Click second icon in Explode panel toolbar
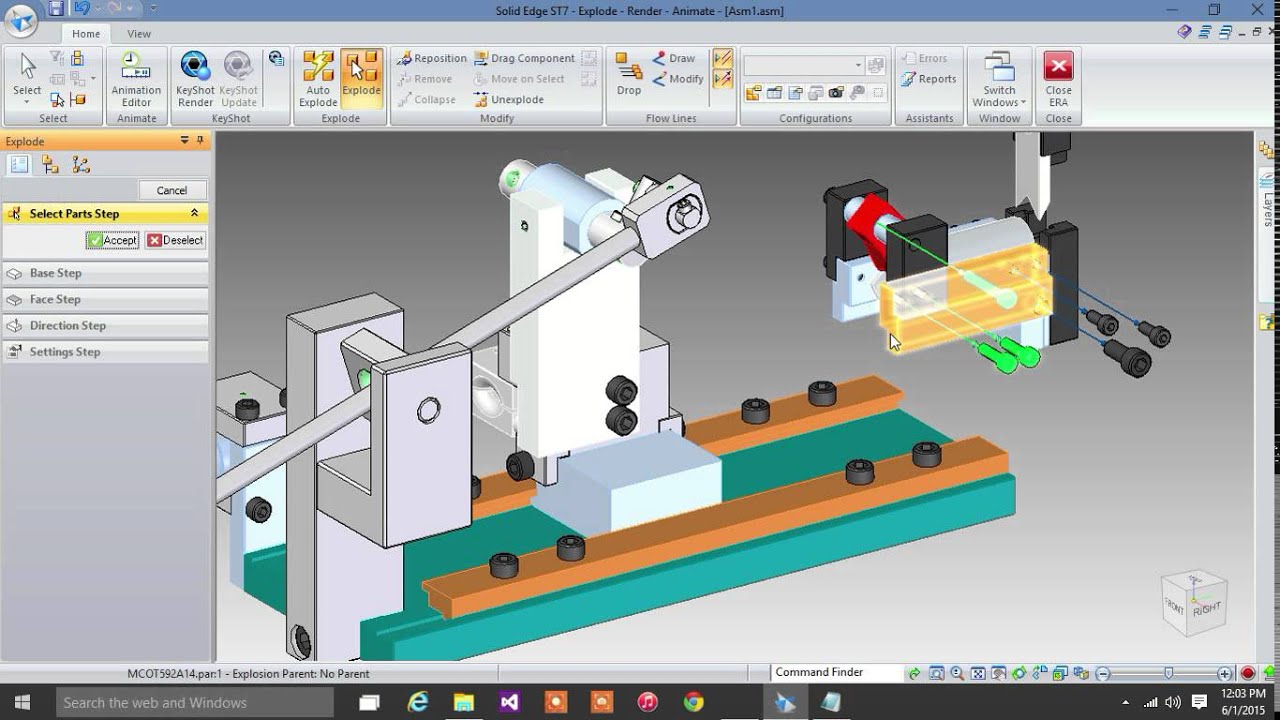Image resolution: width=1280 pixels, height=720 pixels. pyautogui.click(x=50, y=165)
